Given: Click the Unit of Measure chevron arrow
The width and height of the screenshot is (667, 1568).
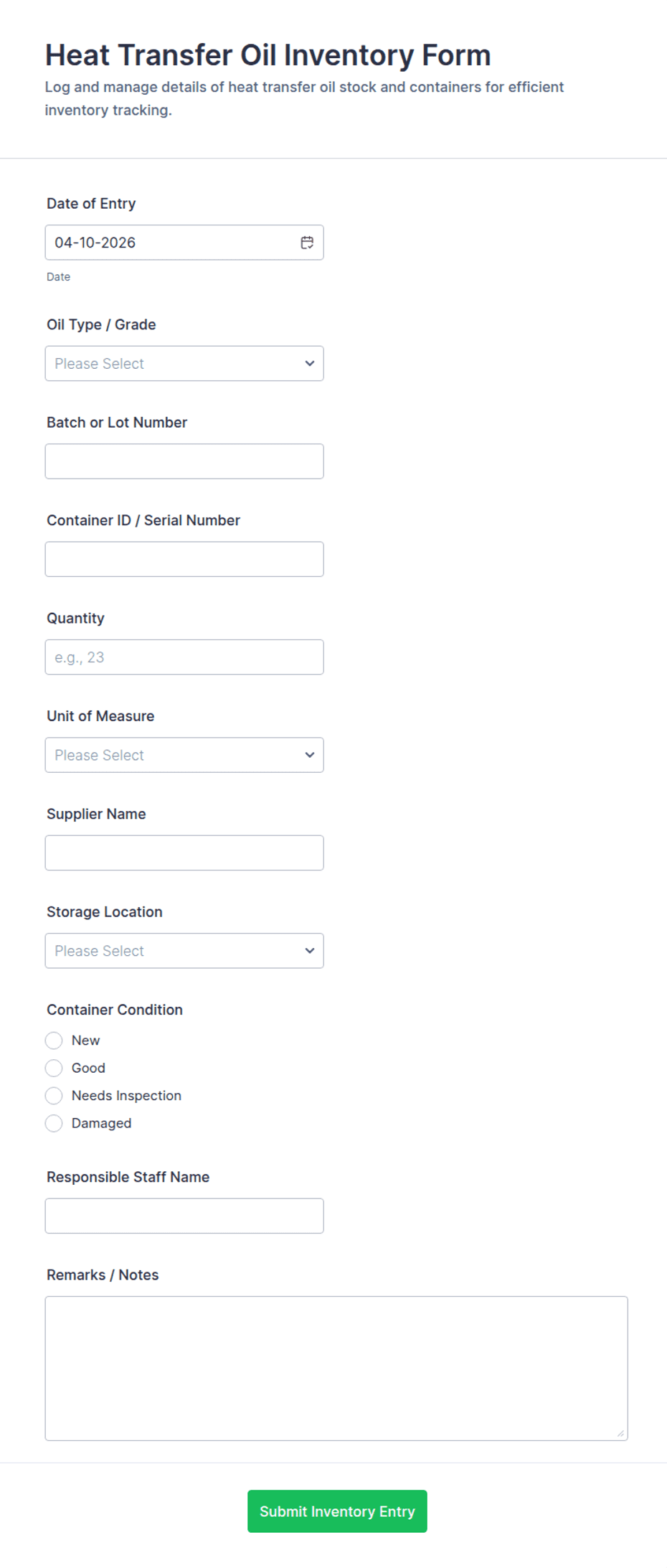Looking at the screenshot, I should click(310, 755).
